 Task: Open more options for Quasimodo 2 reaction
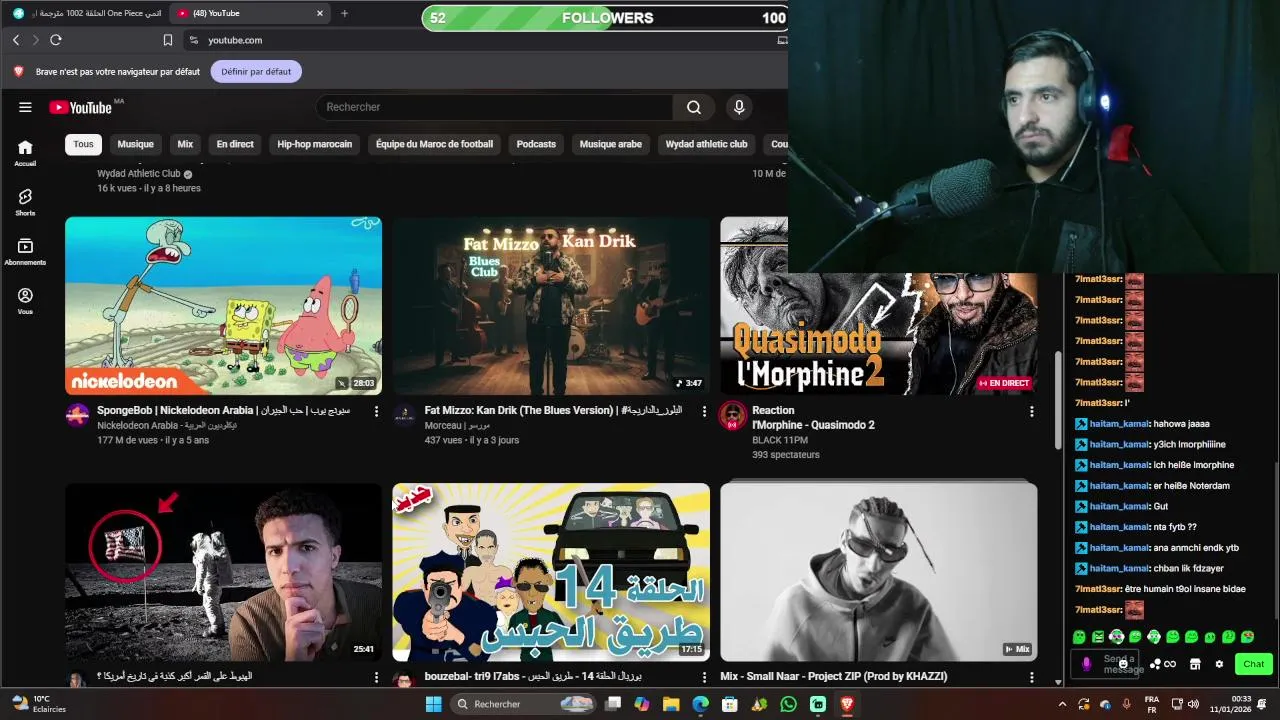(1031, 411)
